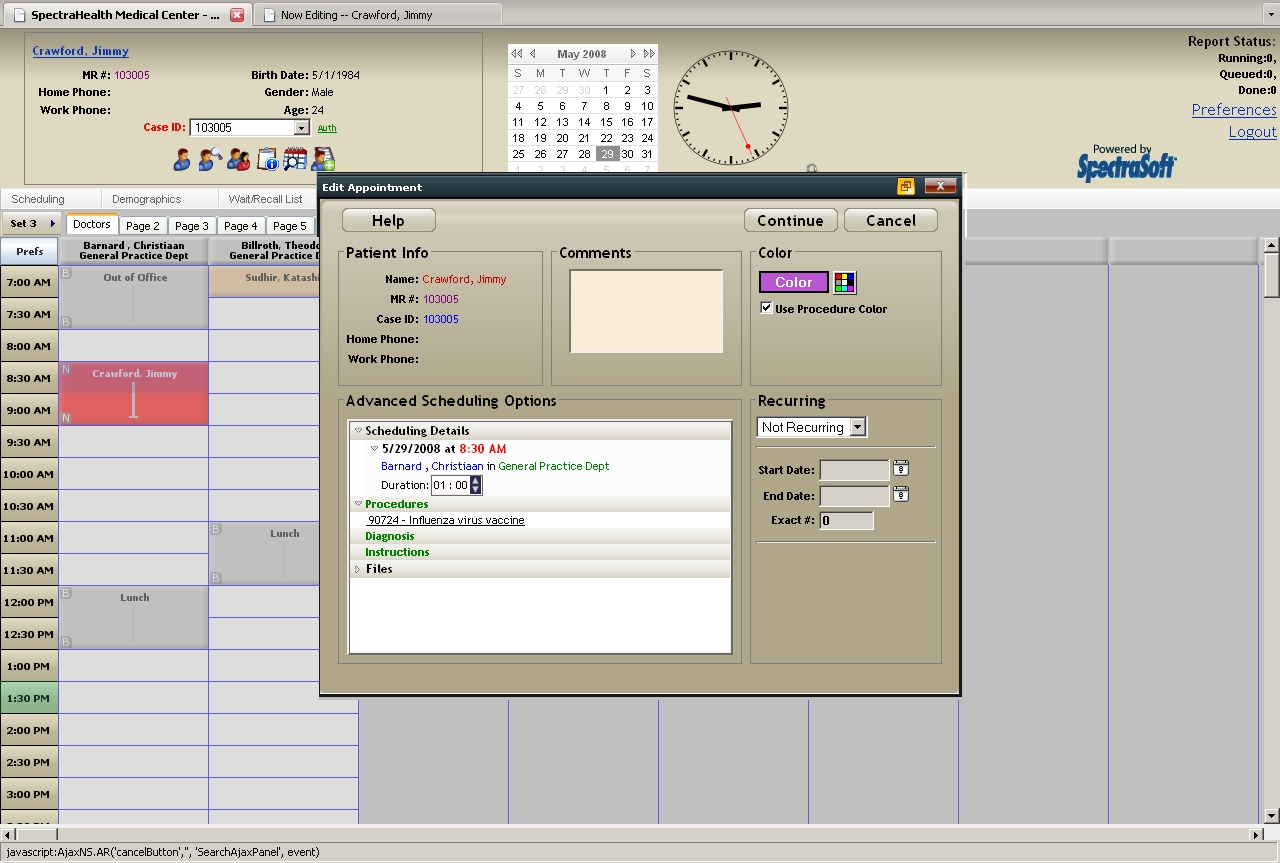Open the color palette icon beside Color
This screenshot has height=863, width=1280.
[843, 282]
